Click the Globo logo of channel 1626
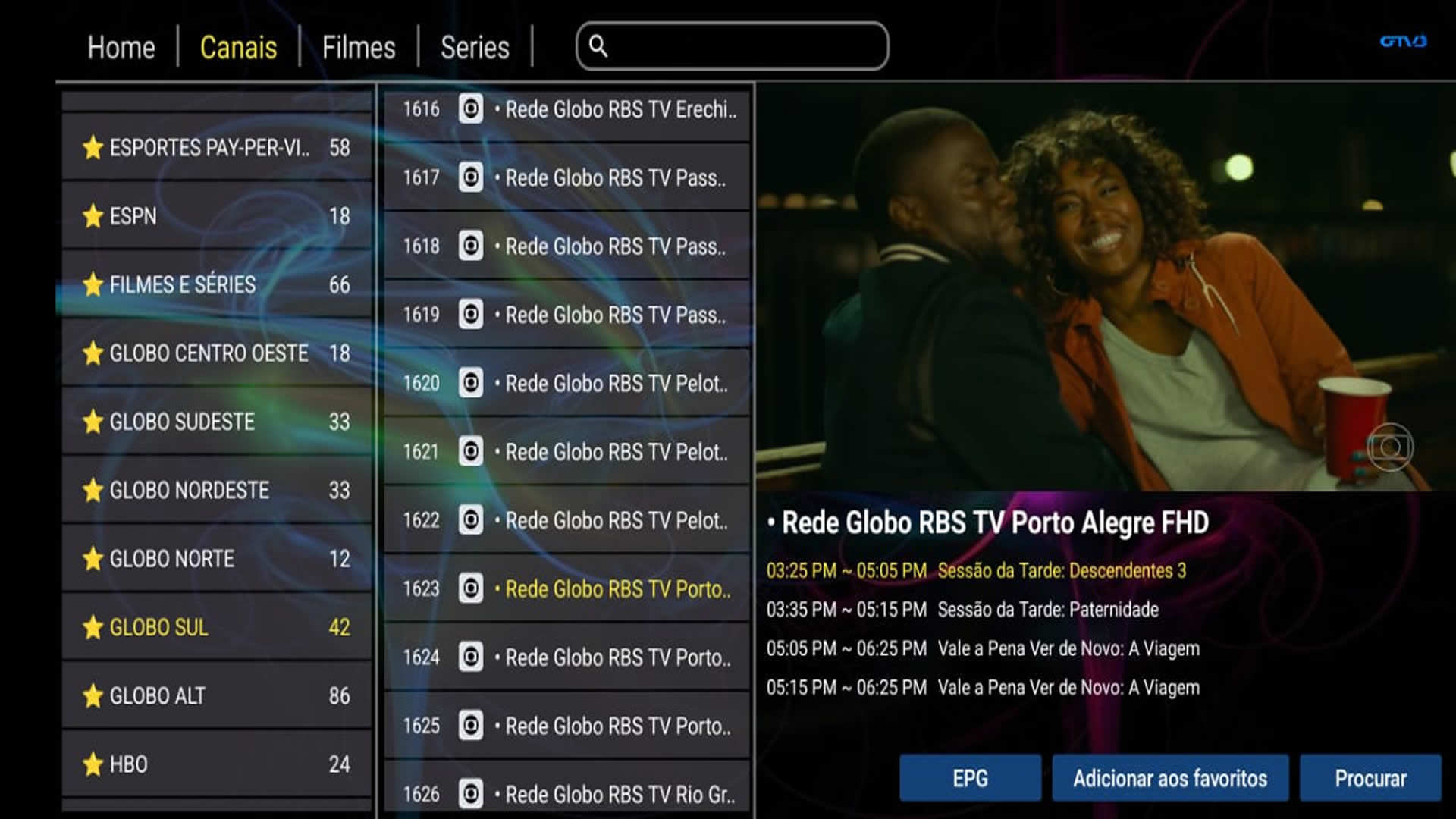Screen dimensions: 1456x819 click(x=471, y=794)
